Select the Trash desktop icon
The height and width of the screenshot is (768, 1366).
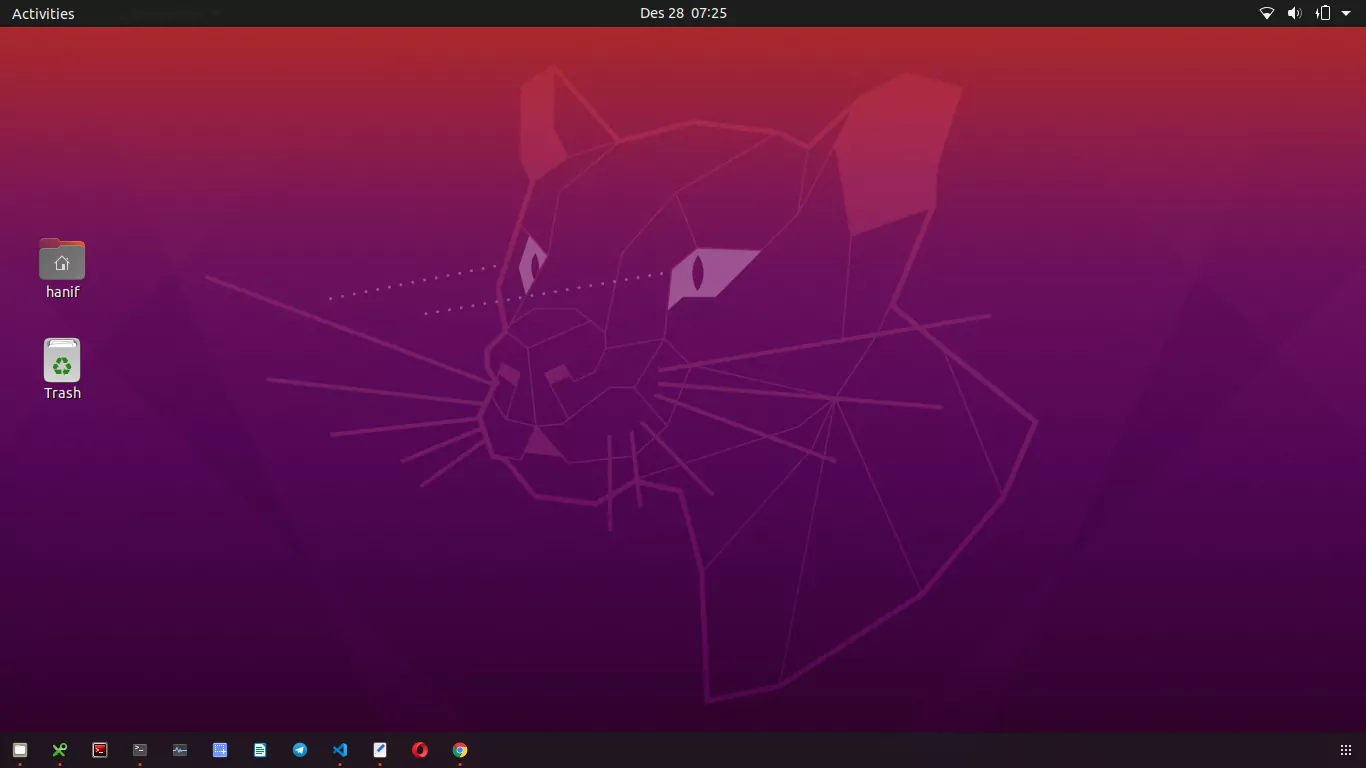click(62, 360)
